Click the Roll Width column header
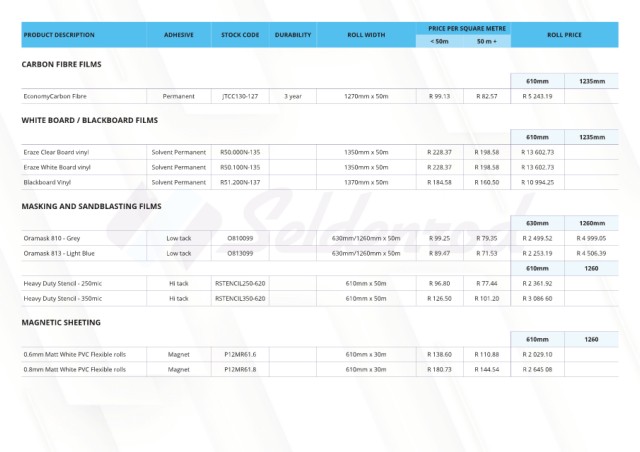Screen dimensions: 640x452 click(365, 35)
